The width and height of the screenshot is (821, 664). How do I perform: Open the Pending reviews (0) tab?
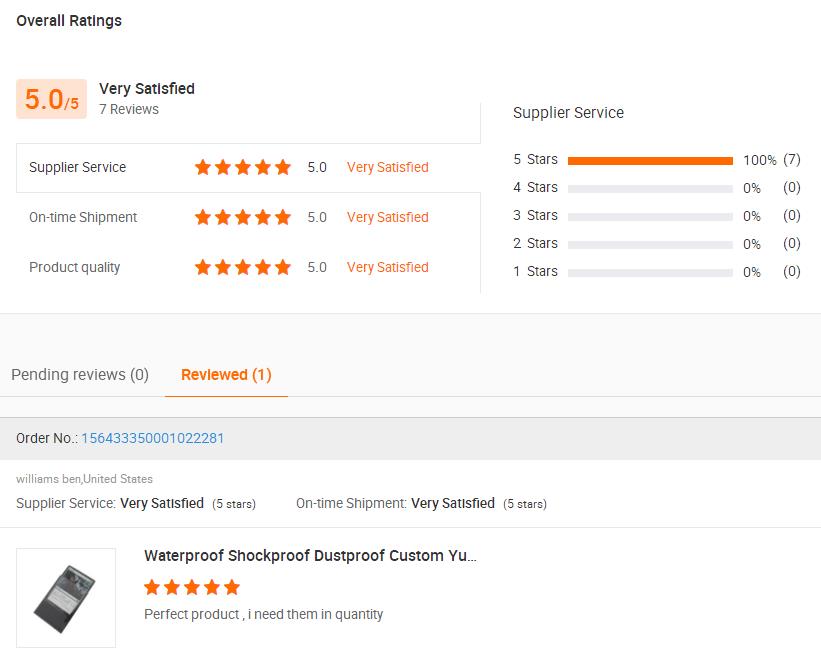[80, 375]
